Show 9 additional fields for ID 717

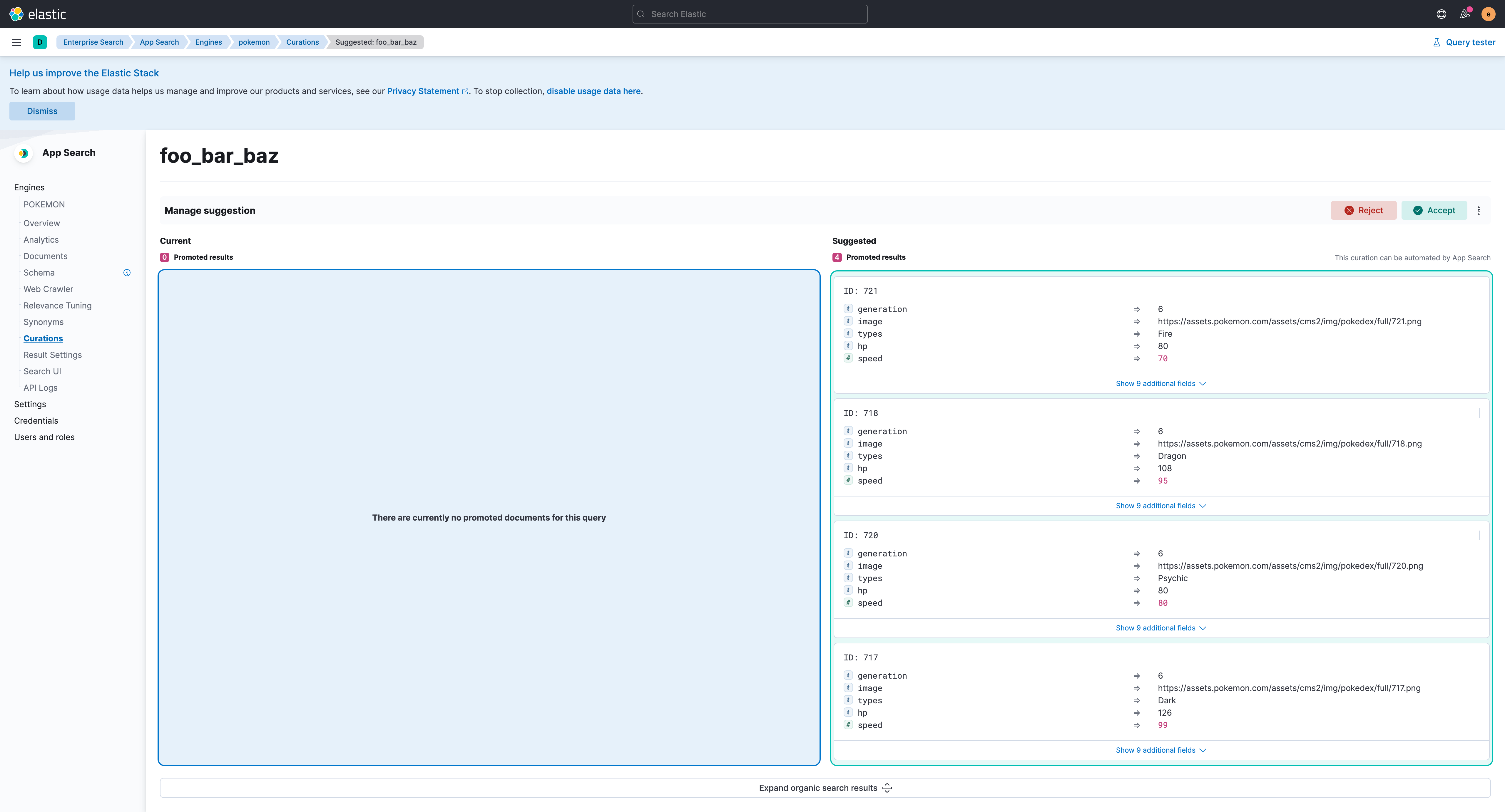(x=1160, y=750)
